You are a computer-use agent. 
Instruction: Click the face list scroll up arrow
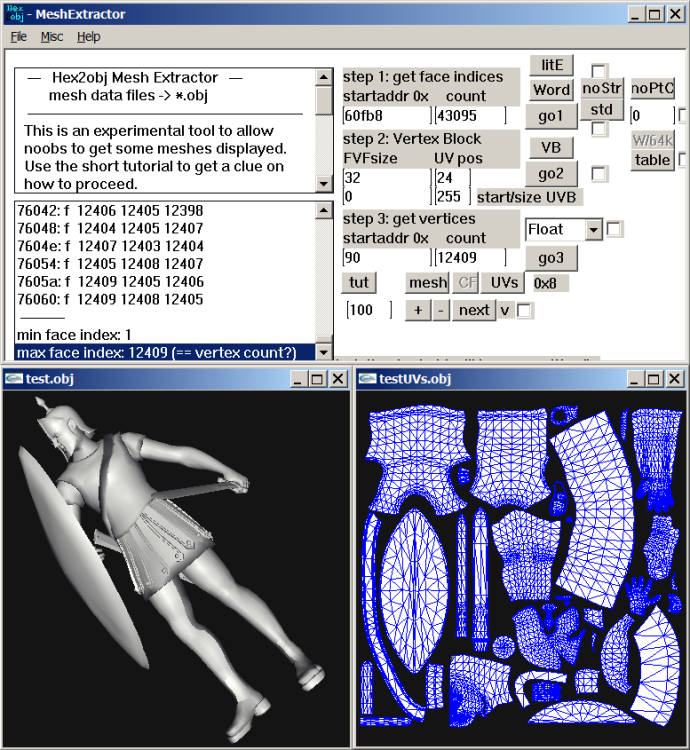(x=324, y=210)
